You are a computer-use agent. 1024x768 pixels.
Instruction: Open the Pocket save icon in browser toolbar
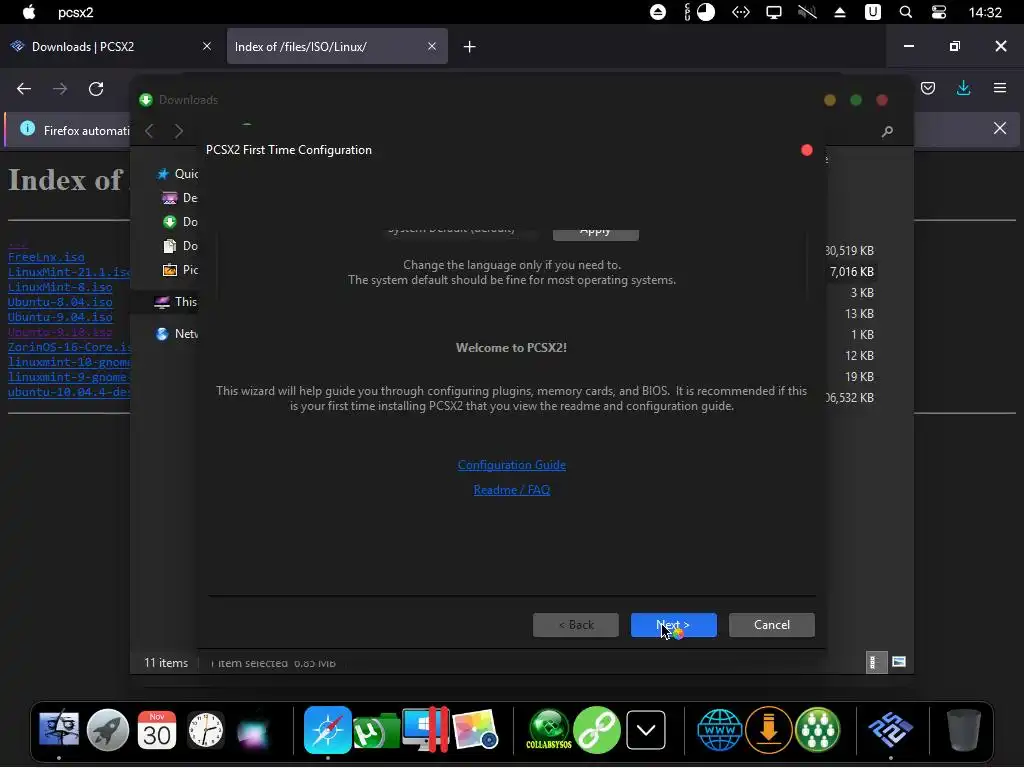[x=928, y=88]
